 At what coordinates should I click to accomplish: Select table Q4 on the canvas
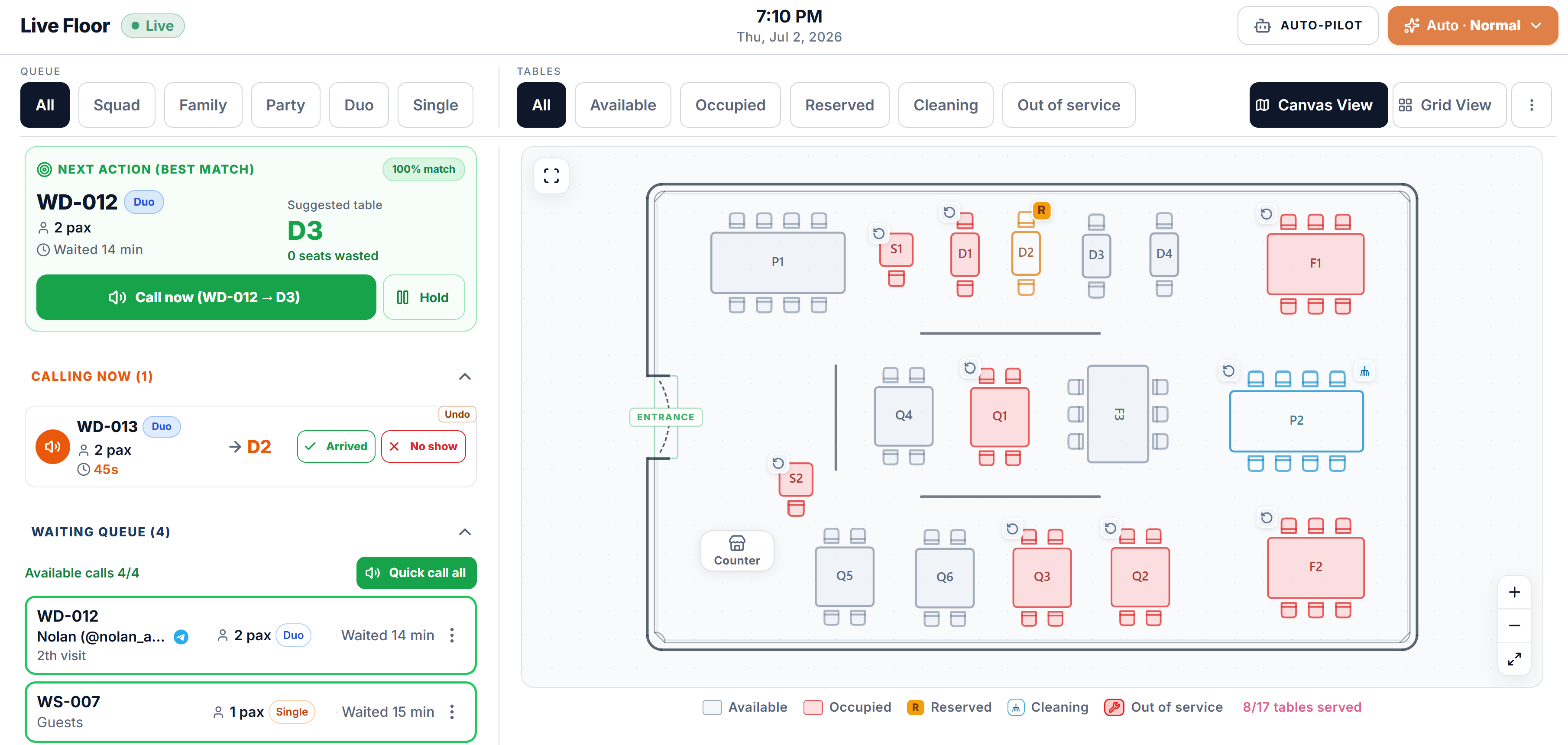(903, 416)
